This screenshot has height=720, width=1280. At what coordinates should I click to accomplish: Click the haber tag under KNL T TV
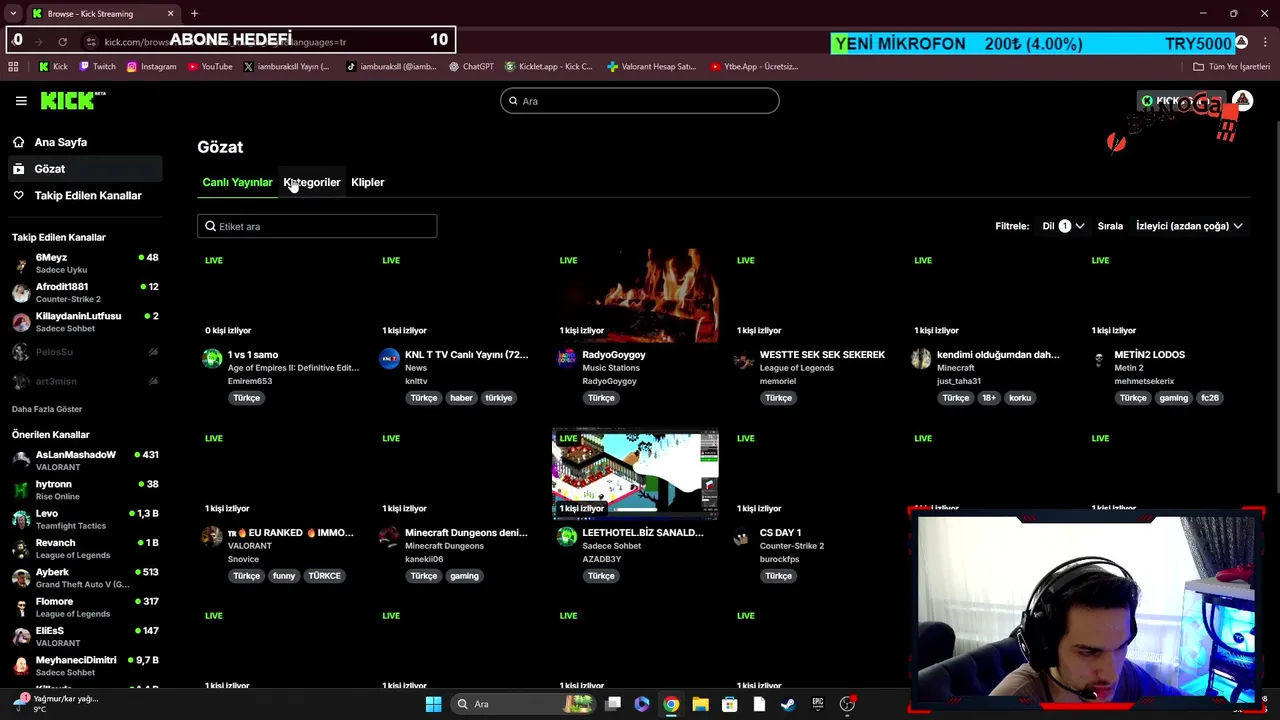coord(461,398)
